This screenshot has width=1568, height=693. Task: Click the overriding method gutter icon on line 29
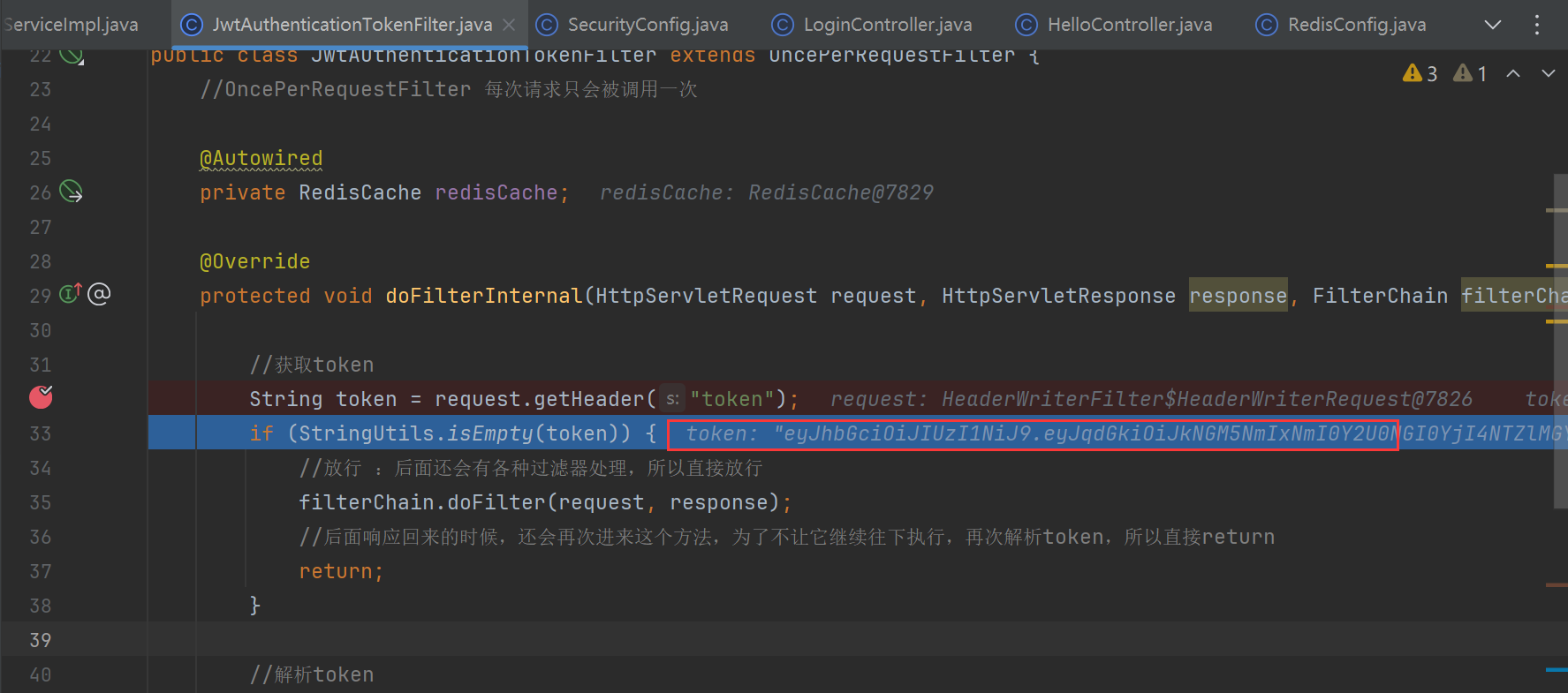(71, 293)
